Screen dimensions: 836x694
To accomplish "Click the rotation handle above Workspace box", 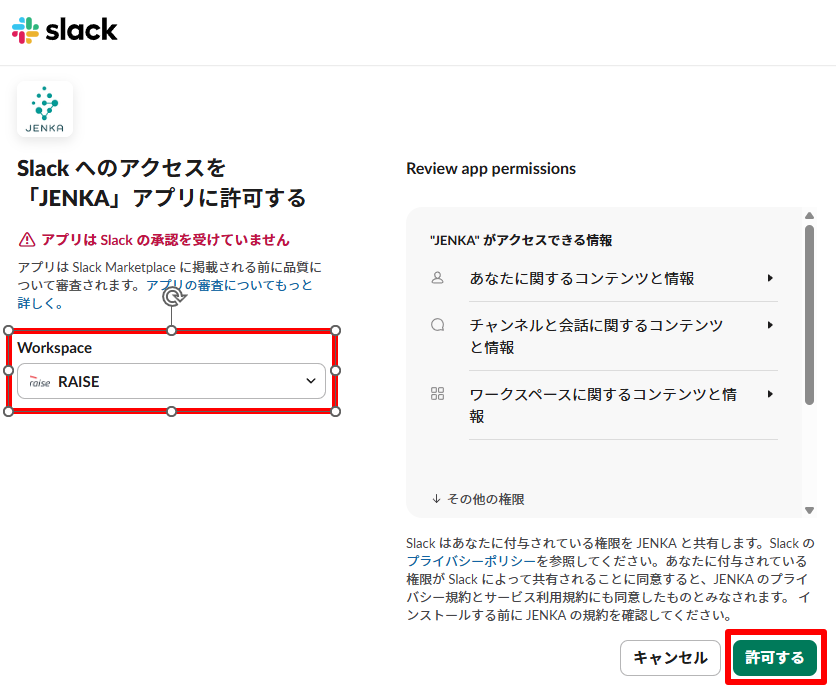I will (x=172, y=297).
